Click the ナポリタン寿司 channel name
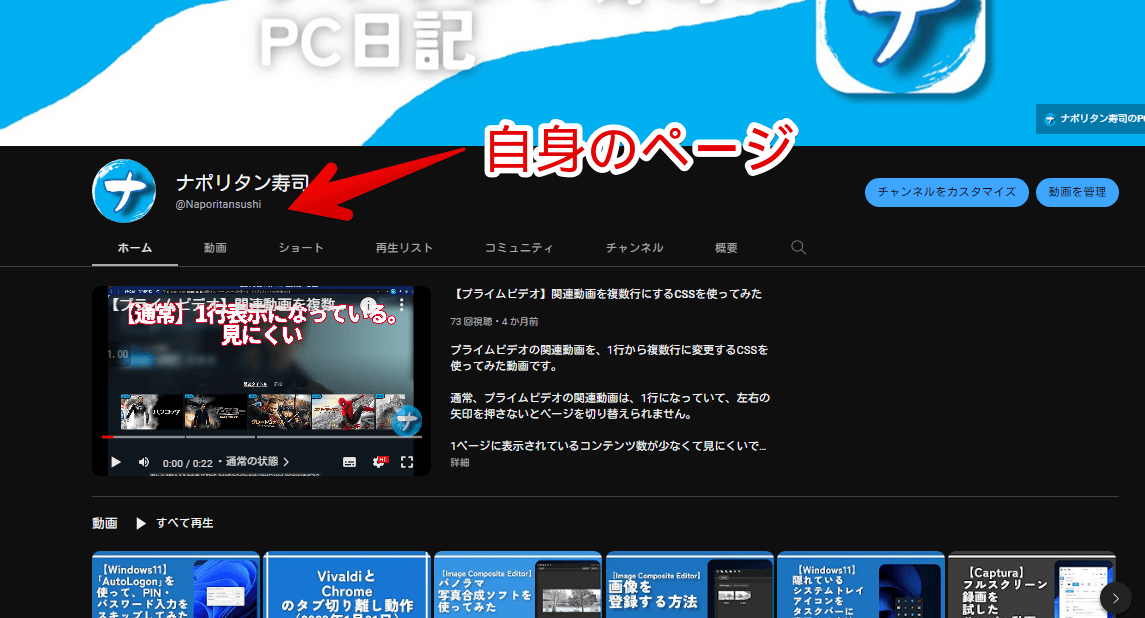Viewport: 1145px width, 618px height. [x=242, y=182]
